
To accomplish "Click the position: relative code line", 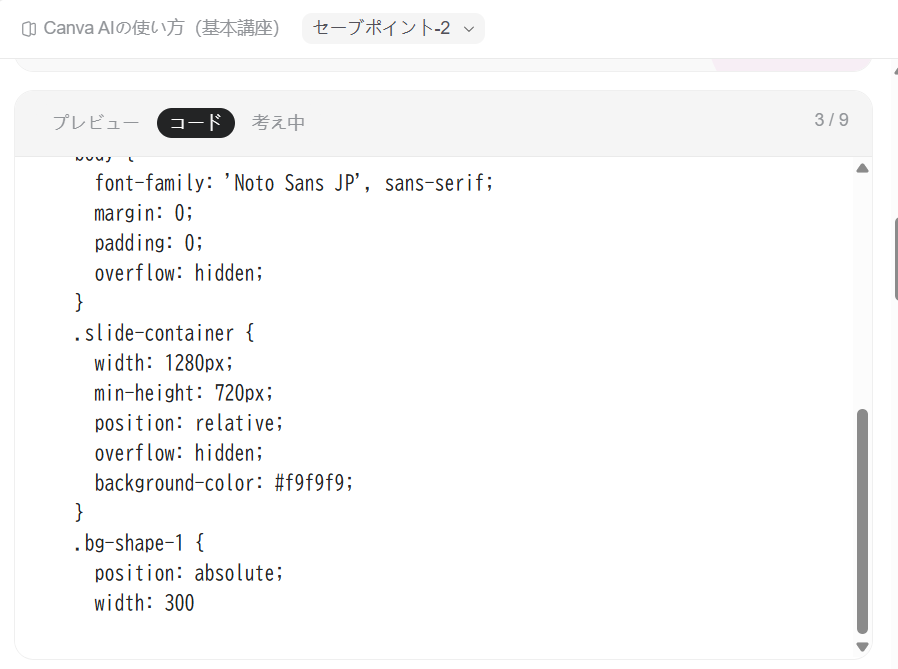I will [x=189, y=423].
